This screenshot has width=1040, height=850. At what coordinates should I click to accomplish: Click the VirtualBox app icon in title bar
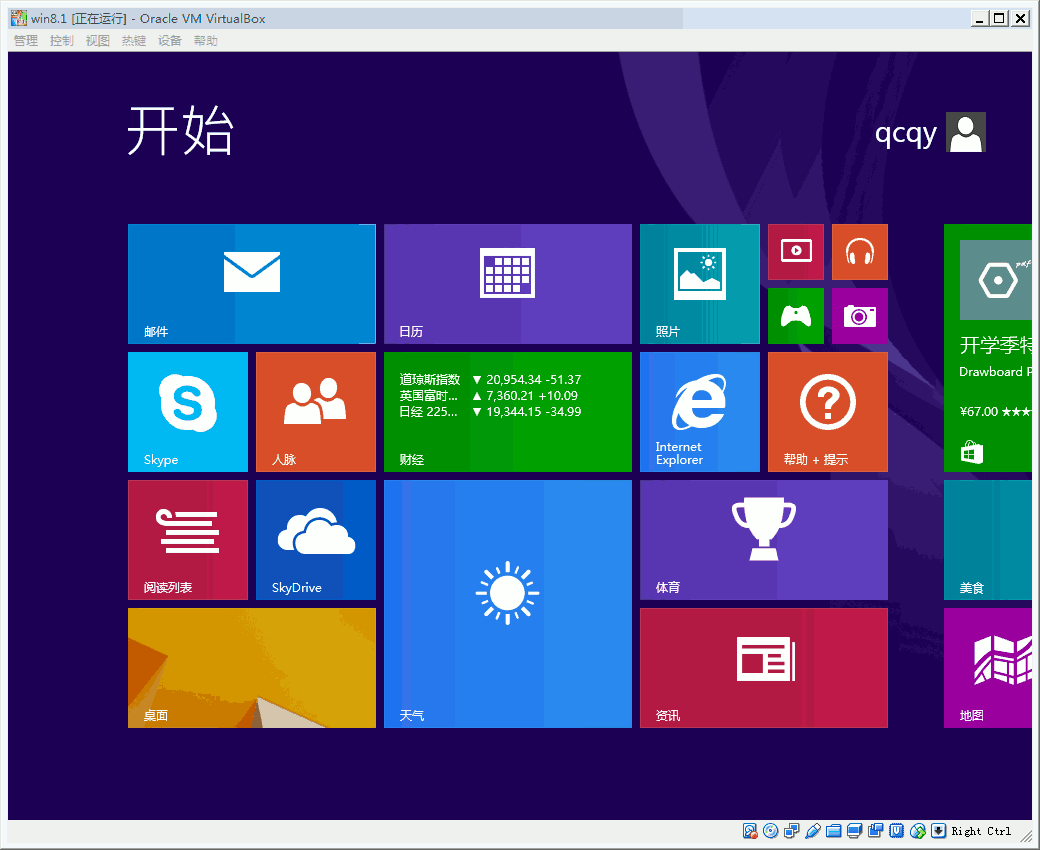click(x=19, y=18)
